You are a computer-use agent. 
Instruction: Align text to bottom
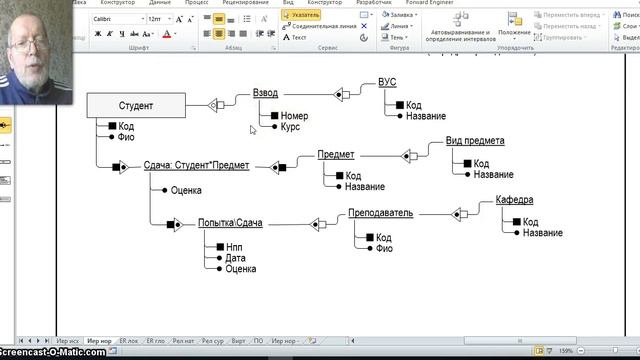[x=231, y=19]
